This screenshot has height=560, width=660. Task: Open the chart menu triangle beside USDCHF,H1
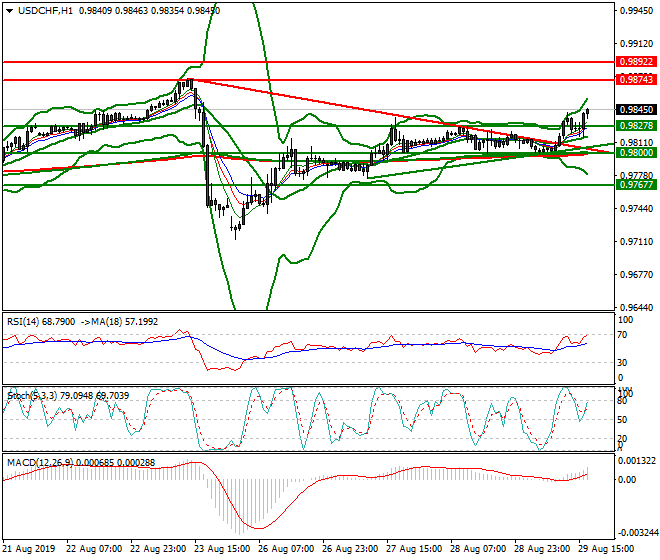click(x=9, y=11)
